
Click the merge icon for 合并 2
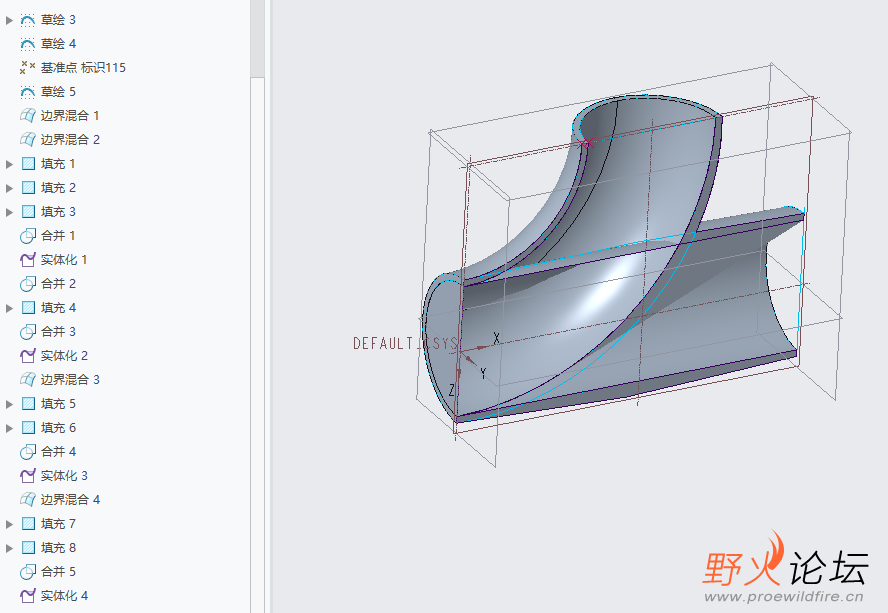click(27, 284)
